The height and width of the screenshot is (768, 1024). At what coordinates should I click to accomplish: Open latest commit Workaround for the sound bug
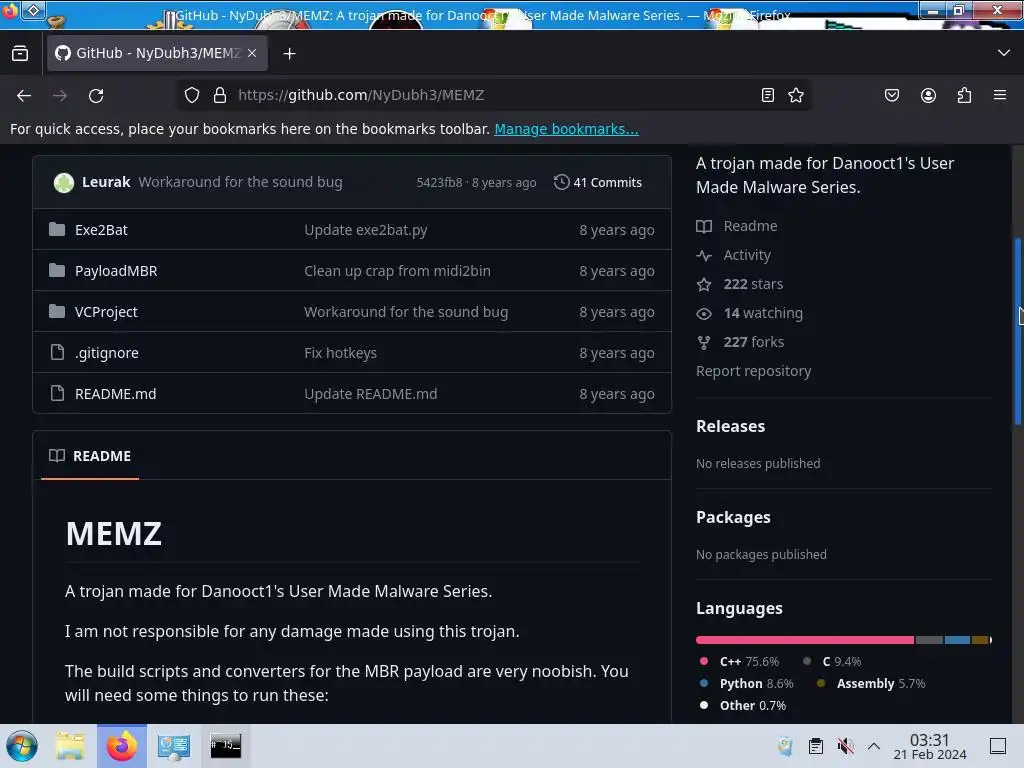point(240,182)
